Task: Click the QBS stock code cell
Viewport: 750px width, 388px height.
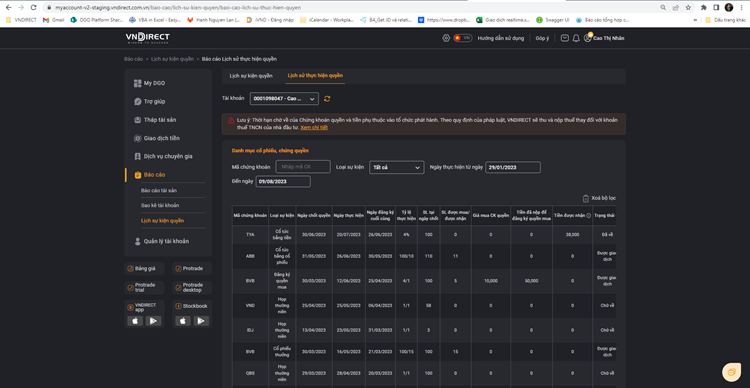Action: [x=250, y=373]
